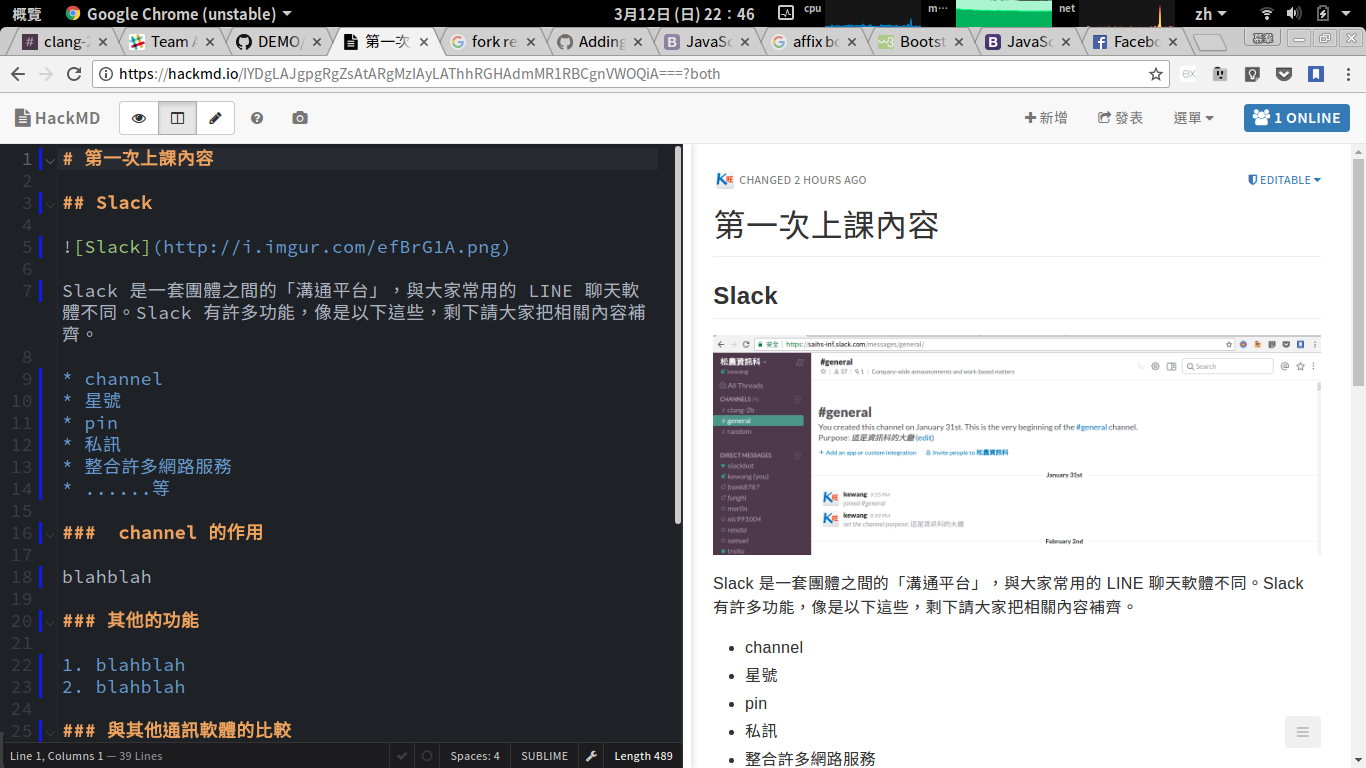This screenshot has width=1366, height=768.
Task: Reload the page in Chrome
Action: 73,74
